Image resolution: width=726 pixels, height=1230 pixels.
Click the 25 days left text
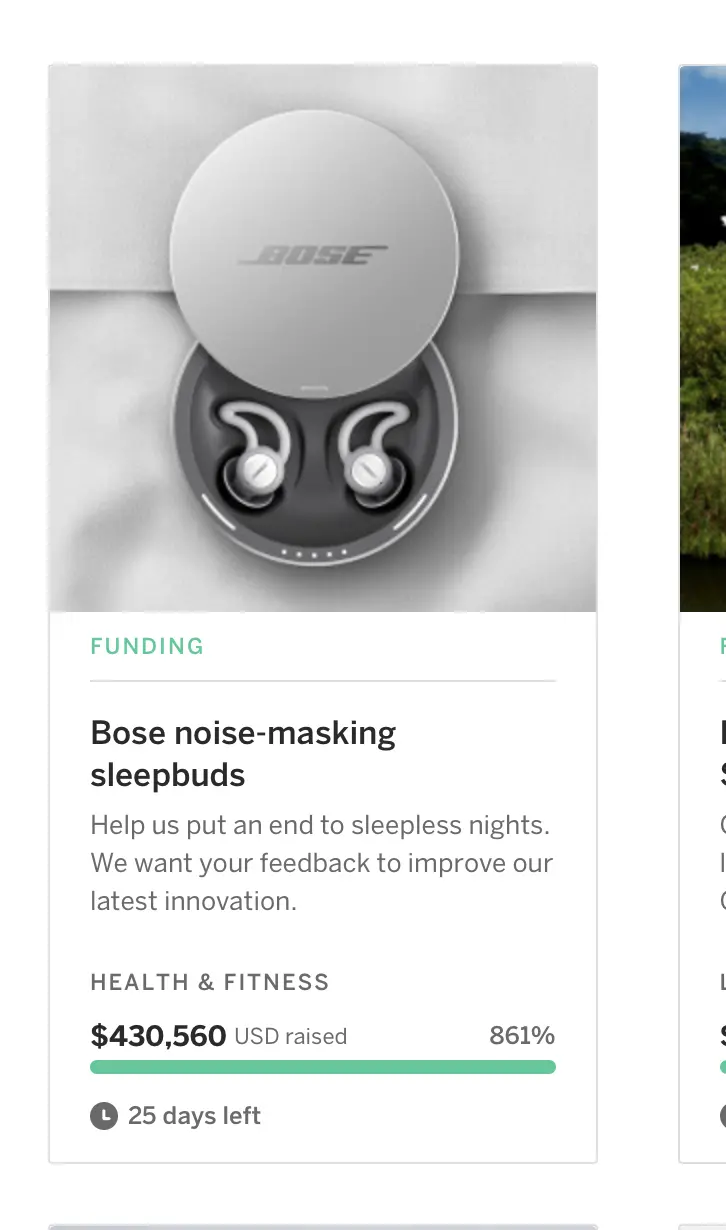coord(194,1115)
